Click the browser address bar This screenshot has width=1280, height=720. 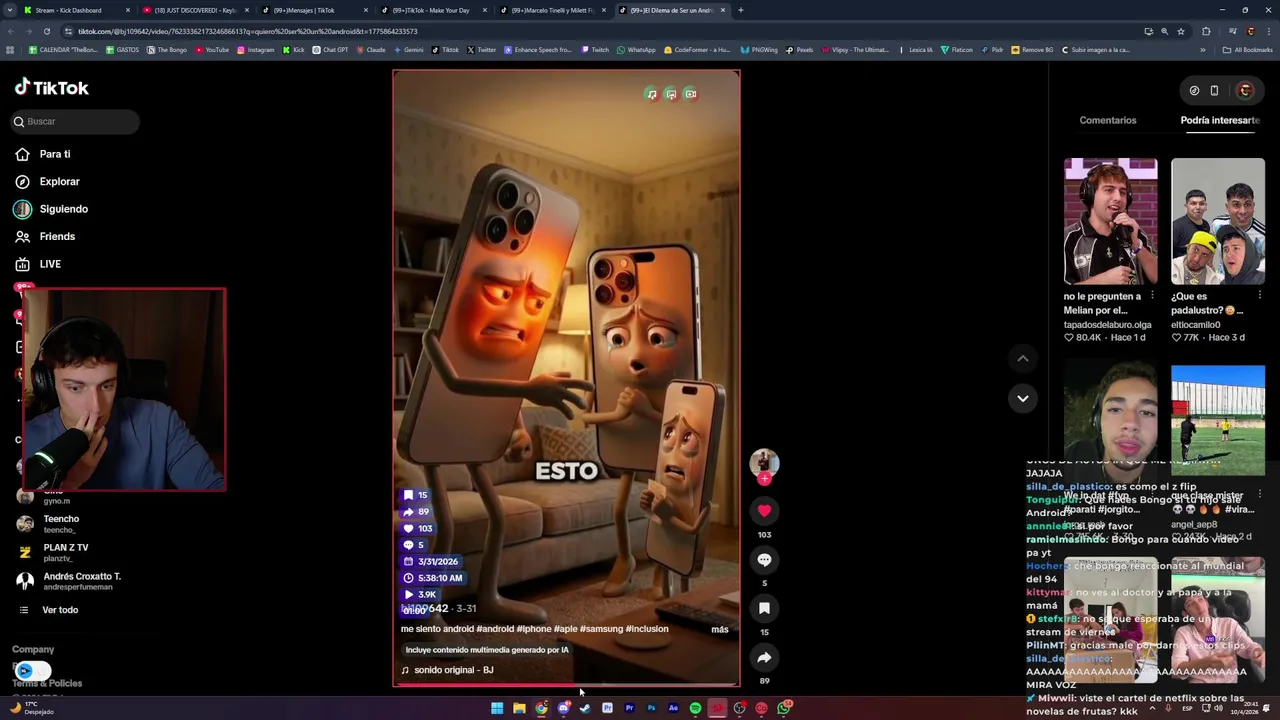coord(600,31)
